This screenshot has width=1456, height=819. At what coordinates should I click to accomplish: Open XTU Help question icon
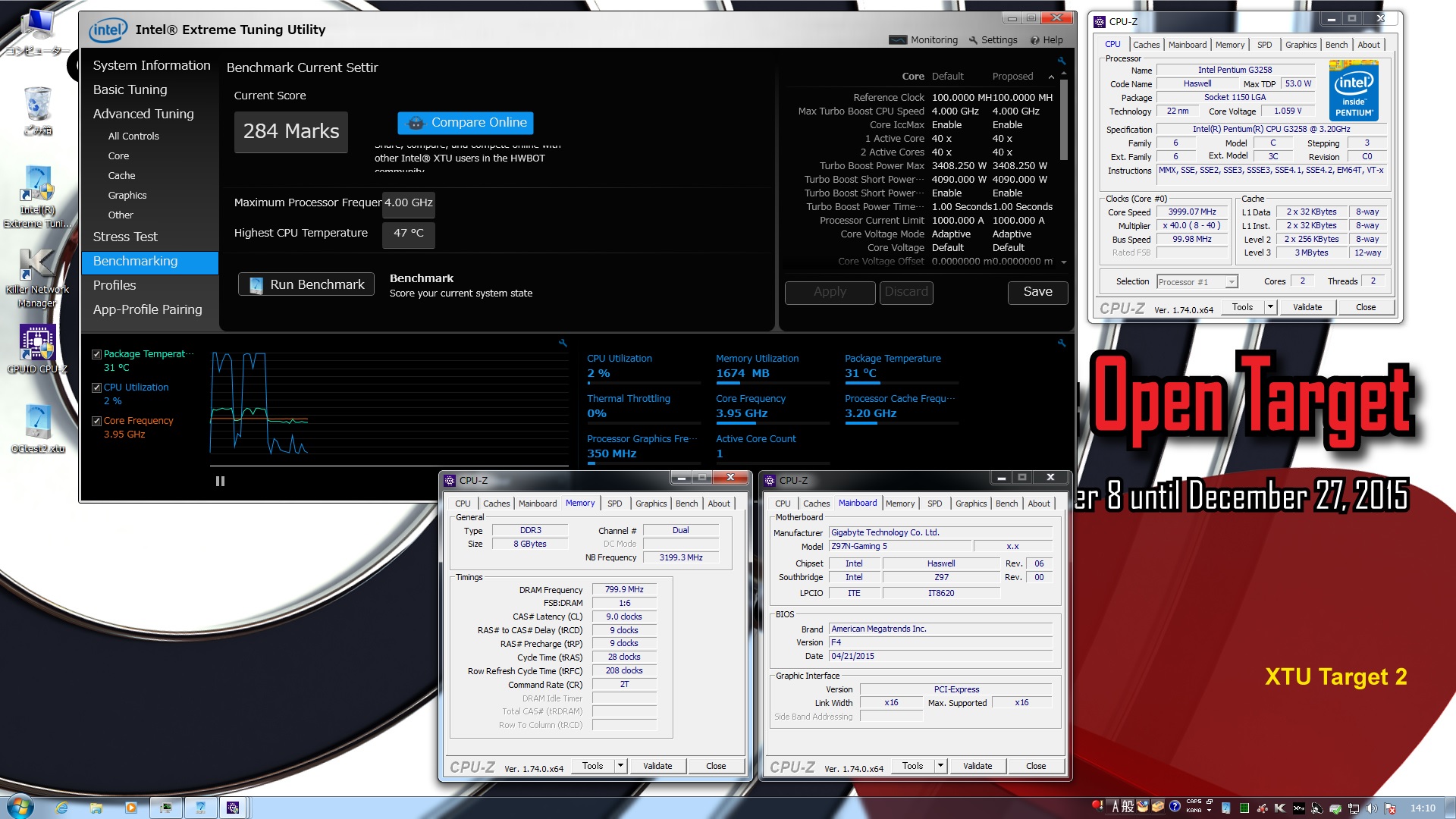[1034, 40]
